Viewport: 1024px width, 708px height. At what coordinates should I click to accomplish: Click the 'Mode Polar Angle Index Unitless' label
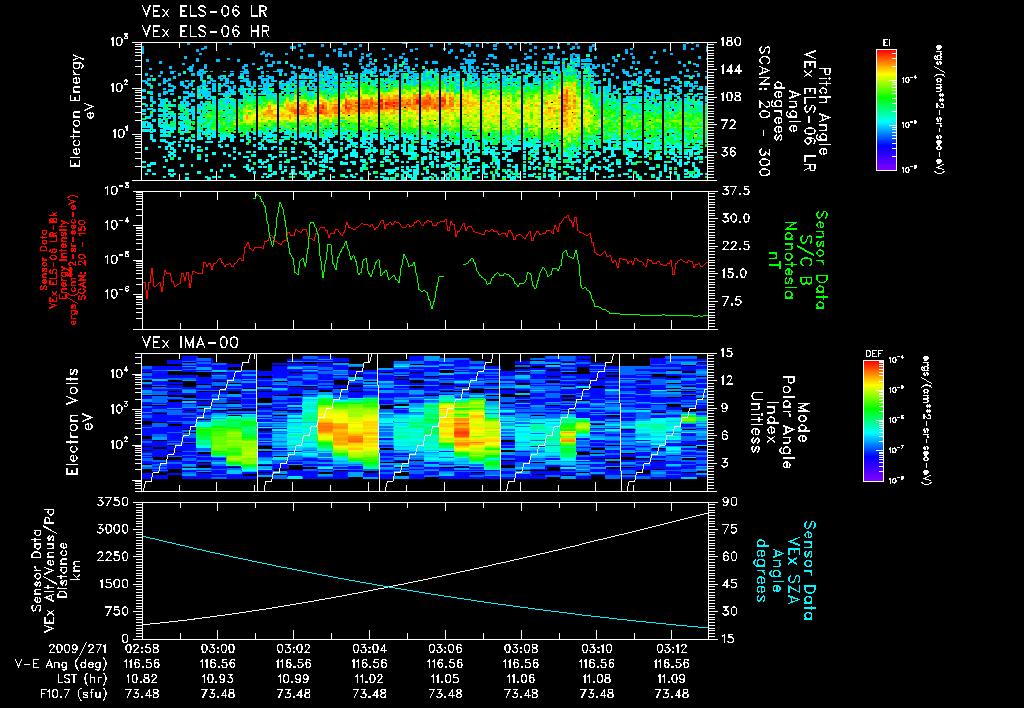coord(779,423)
